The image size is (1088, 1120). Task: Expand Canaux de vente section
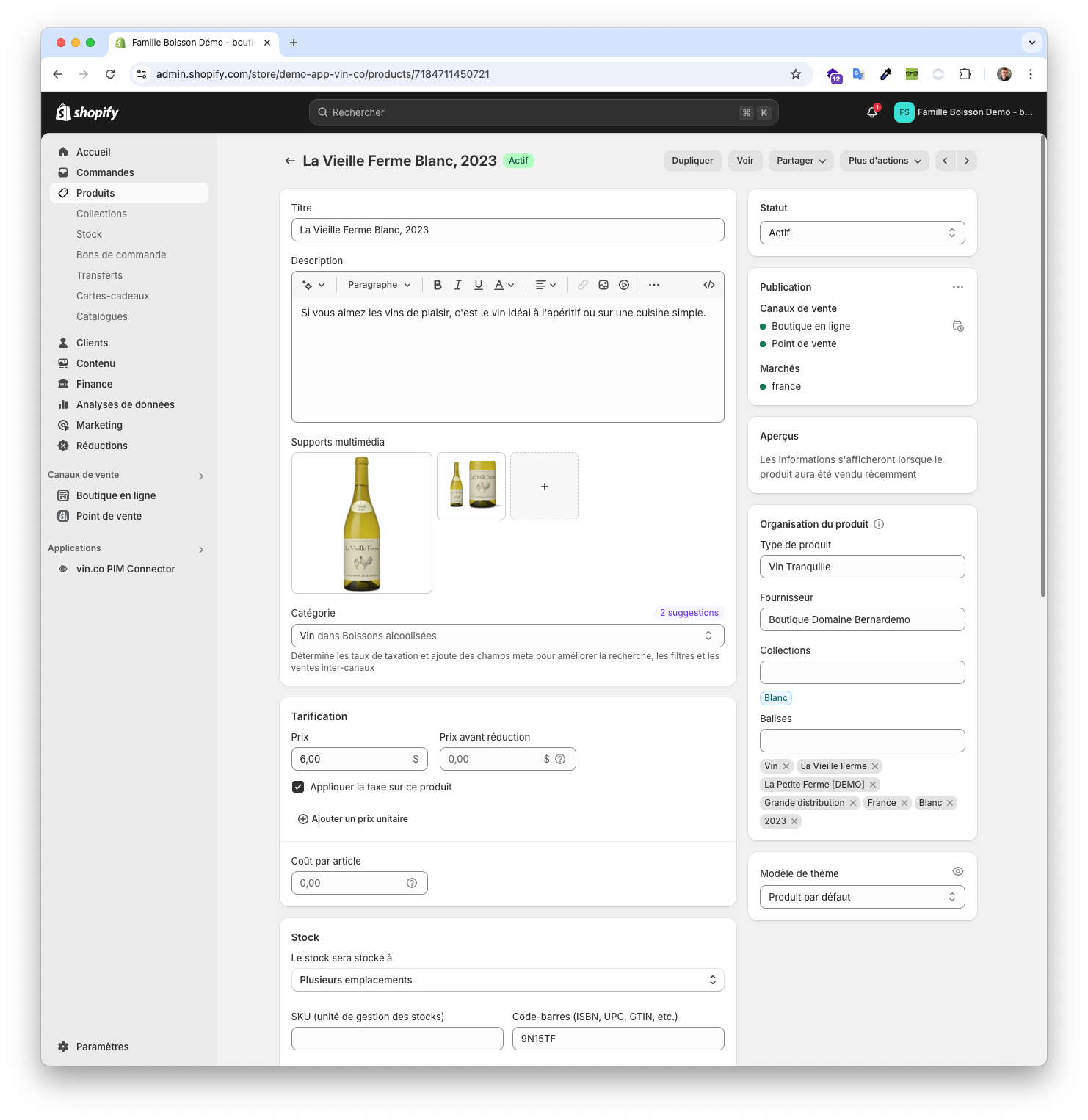coord(201,476)
